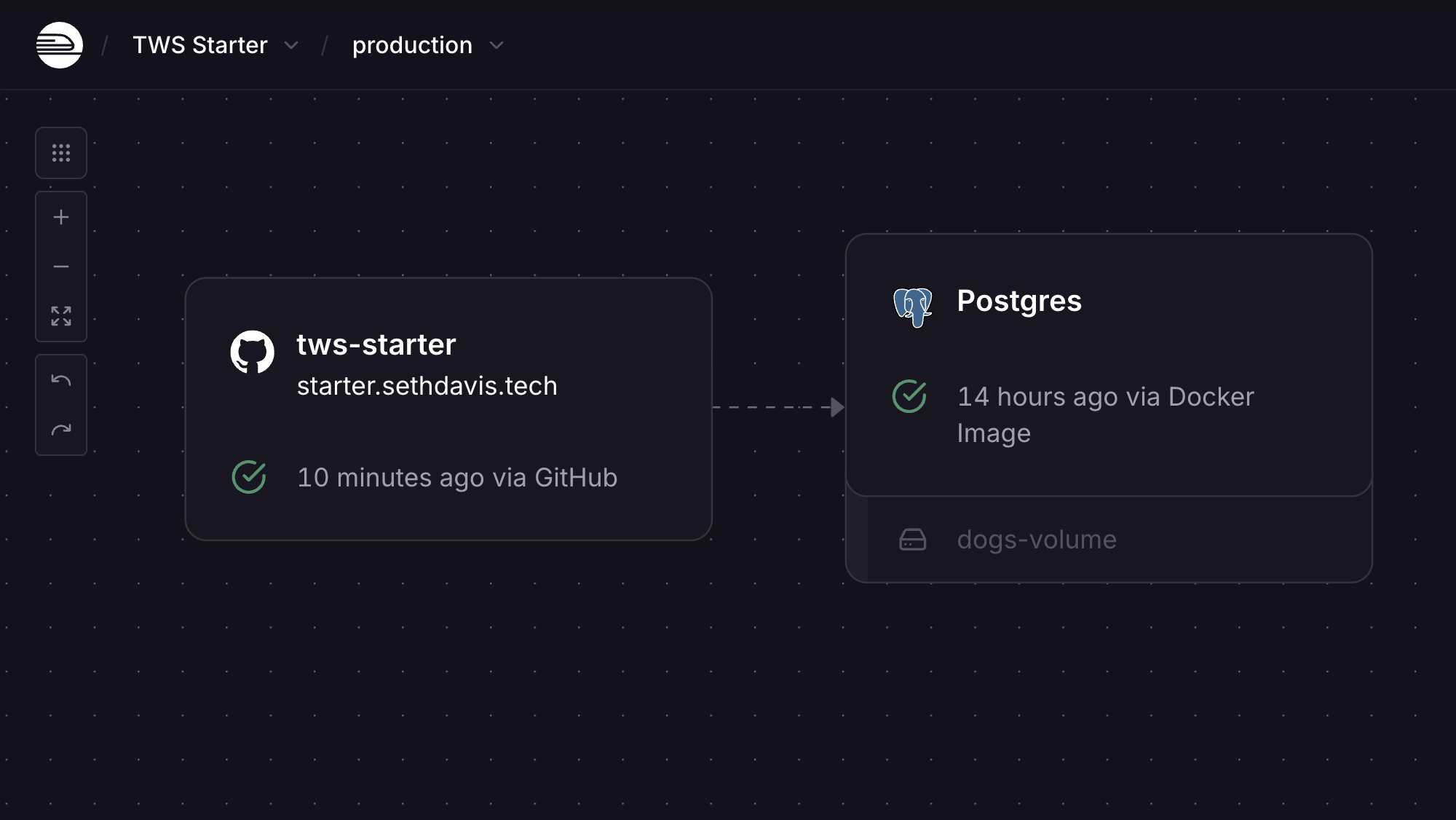Screen dimensions: 1456x820
Task: Redo the last canvas change
Action: [61, 430]
